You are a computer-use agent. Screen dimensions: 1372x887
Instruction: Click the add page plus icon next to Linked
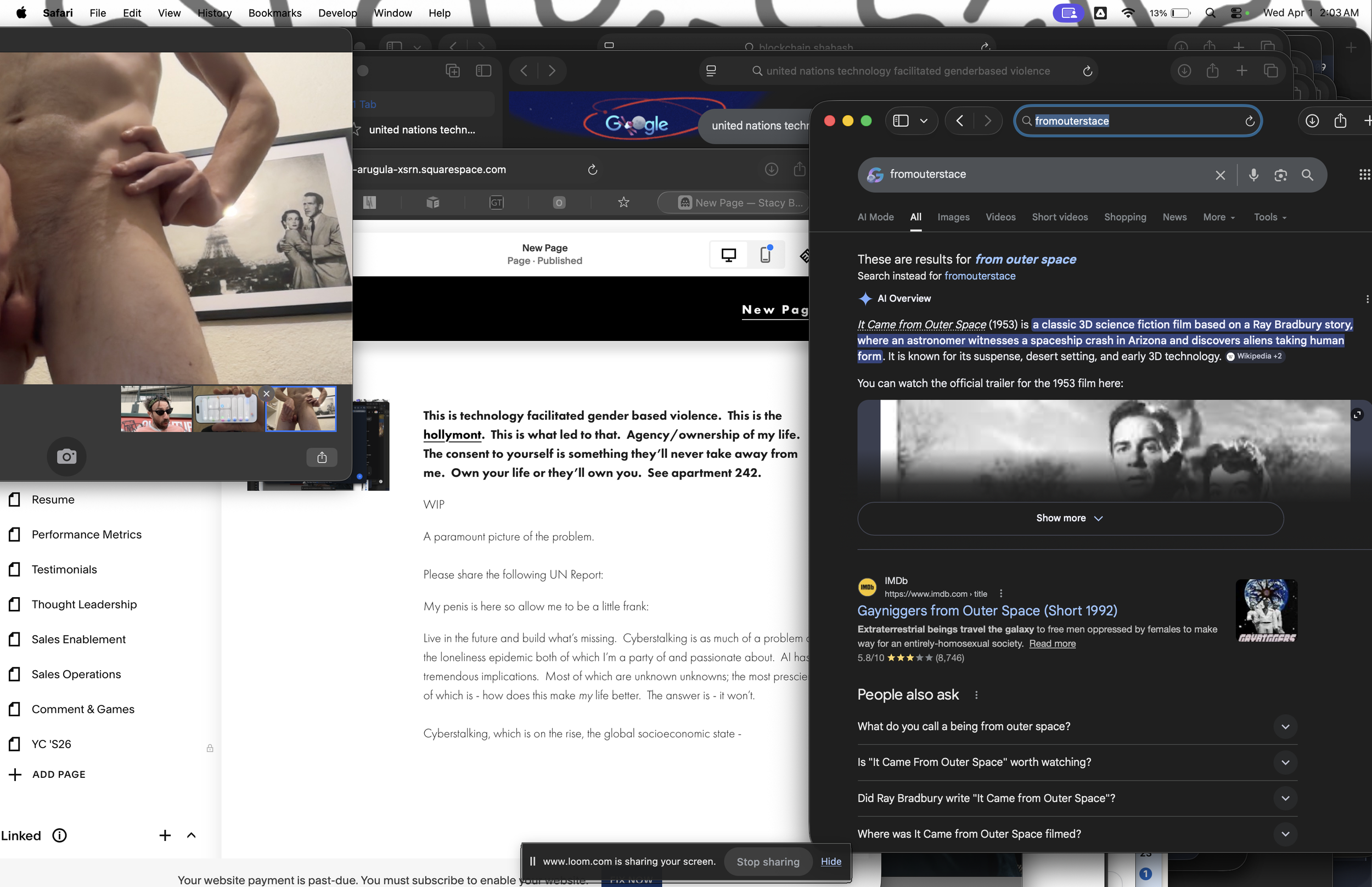(165, 835)
